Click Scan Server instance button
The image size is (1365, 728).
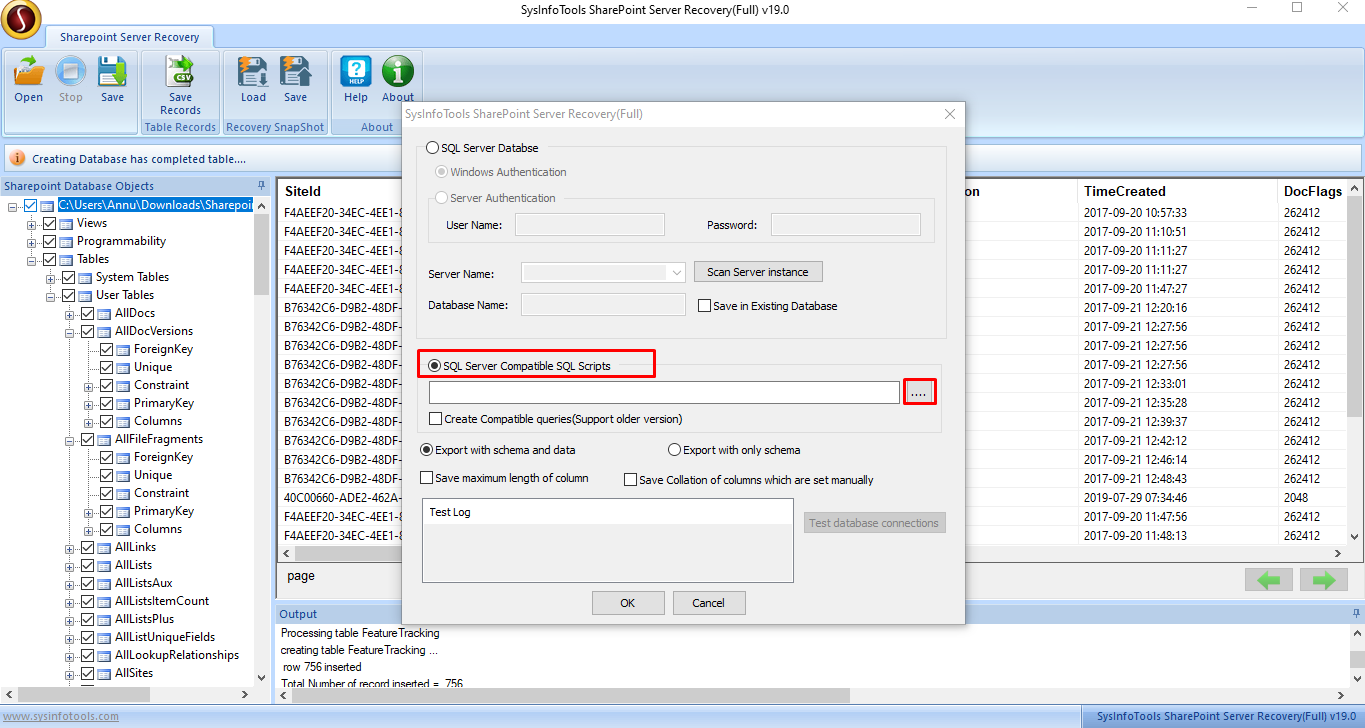click(758, 272)
